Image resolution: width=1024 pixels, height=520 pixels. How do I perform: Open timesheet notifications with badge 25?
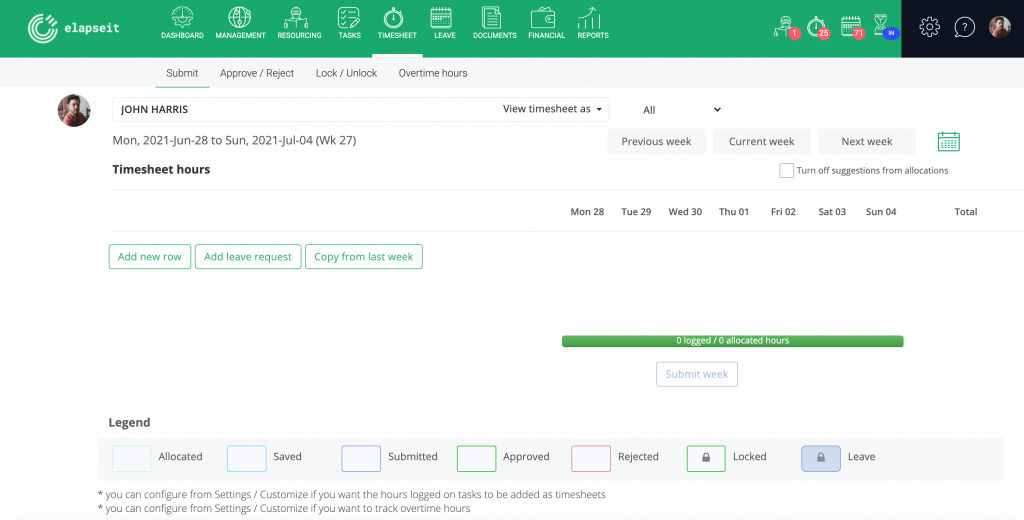click(818, 27)
